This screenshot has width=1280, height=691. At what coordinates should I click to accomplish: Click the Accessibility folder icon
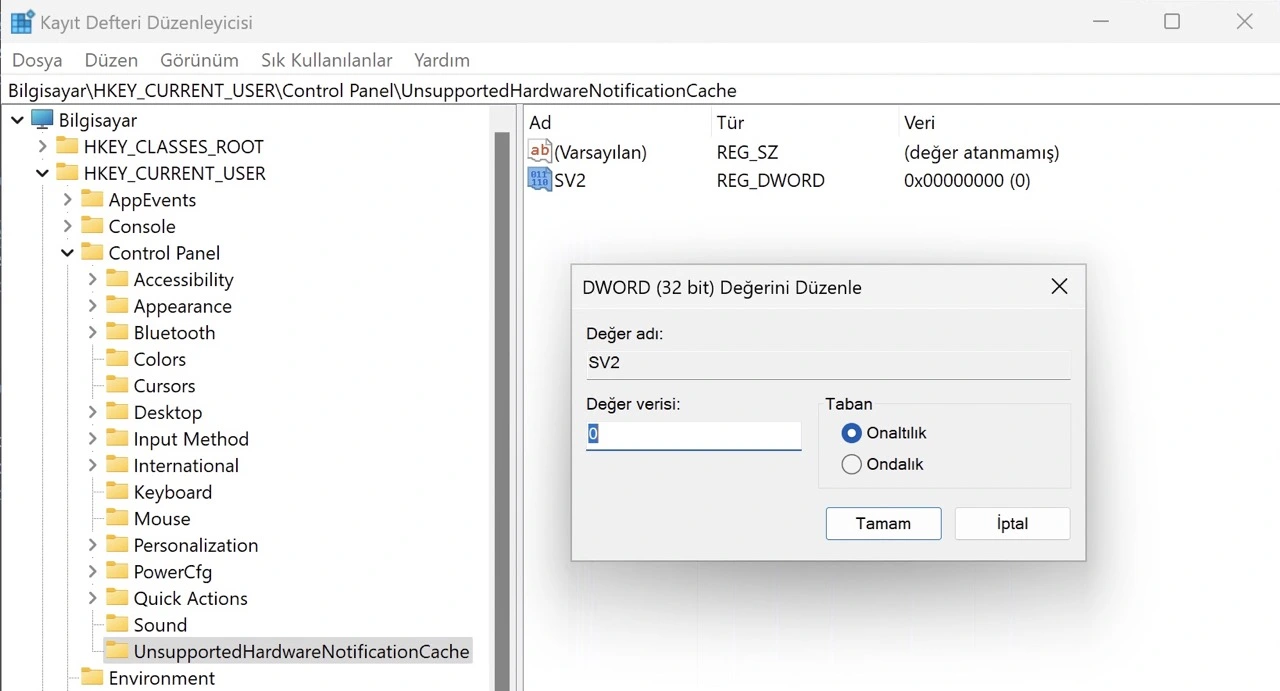click(x=117, y=280)
